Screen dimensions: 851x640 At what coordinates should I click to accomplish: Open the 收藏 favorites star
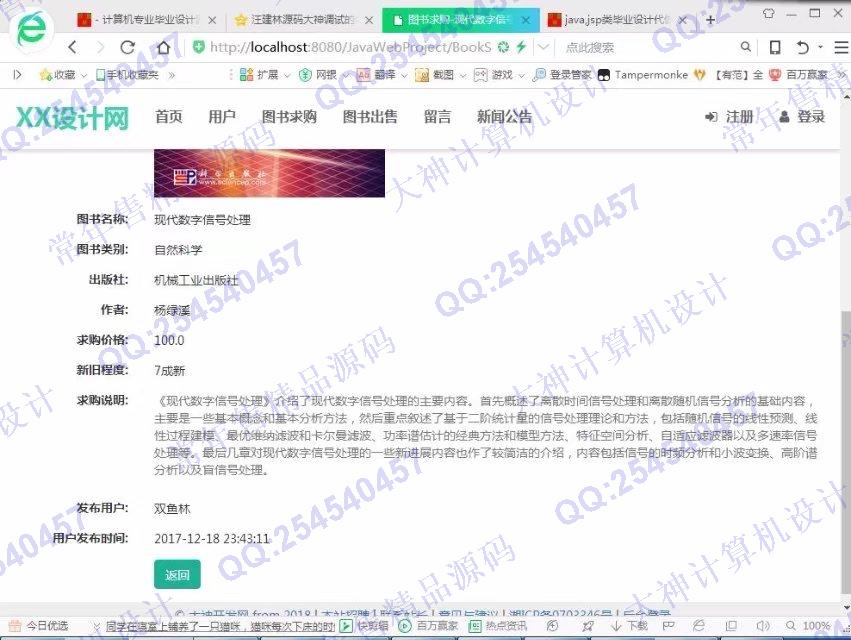click(x=58, y=75)
